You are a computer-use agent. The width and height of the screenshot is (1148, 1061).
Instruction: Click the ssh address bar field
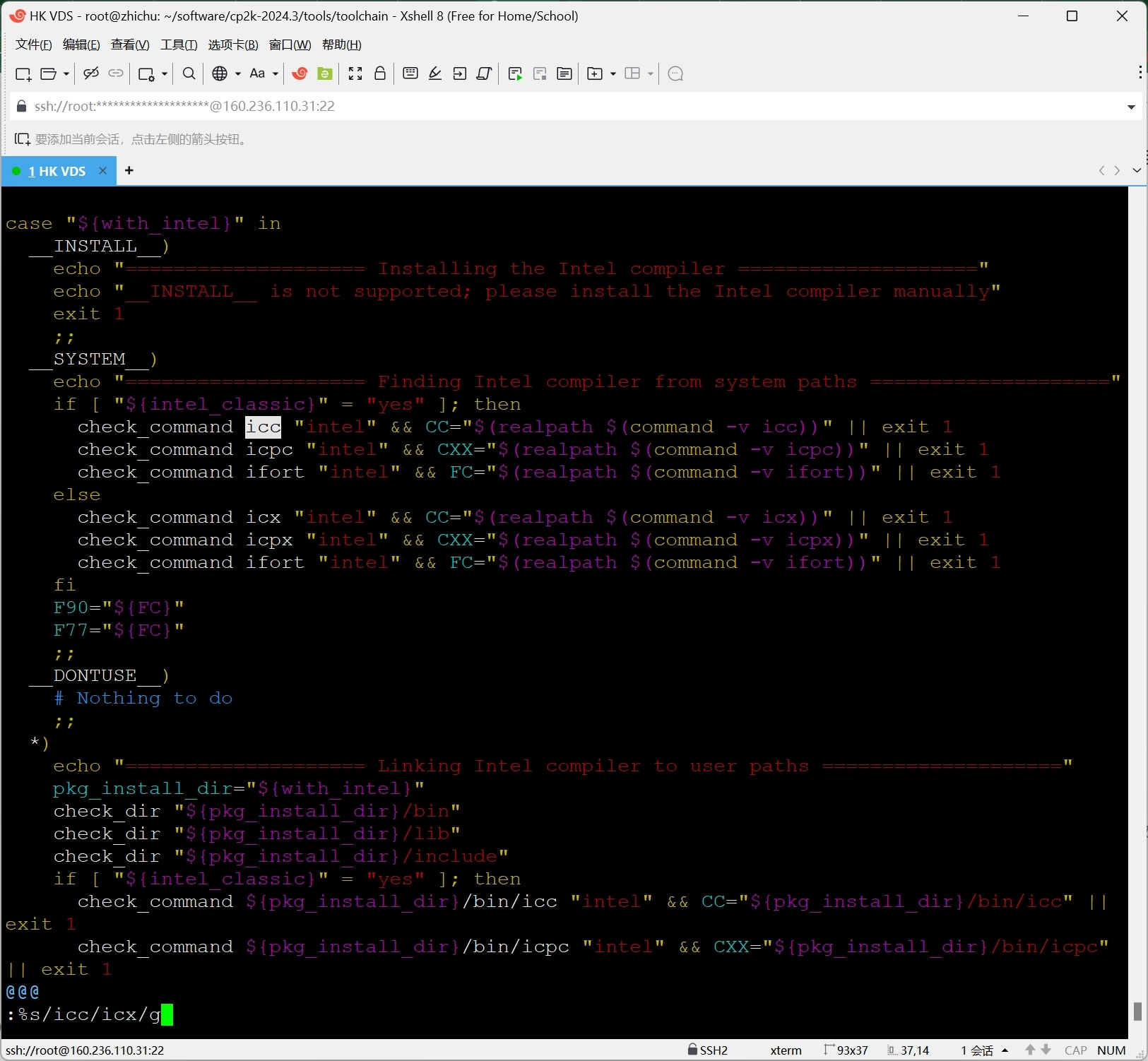(x=576, y=106)
